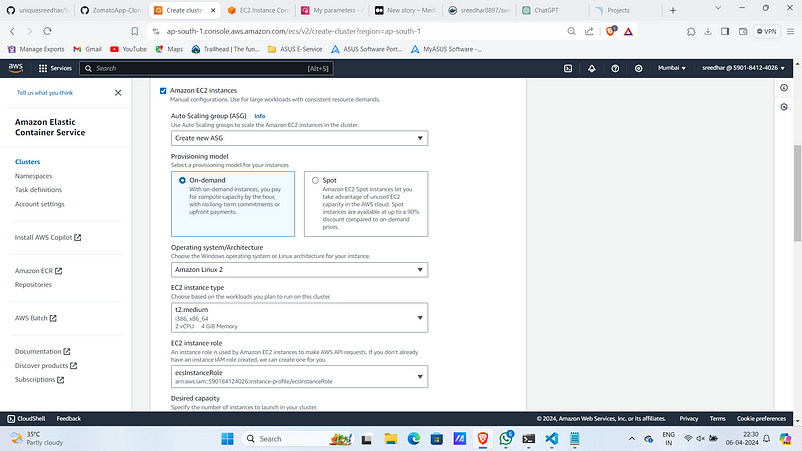Open Cookie preferences in the footer
This screenshot has width=802, height=451.
tap(761, 418)
